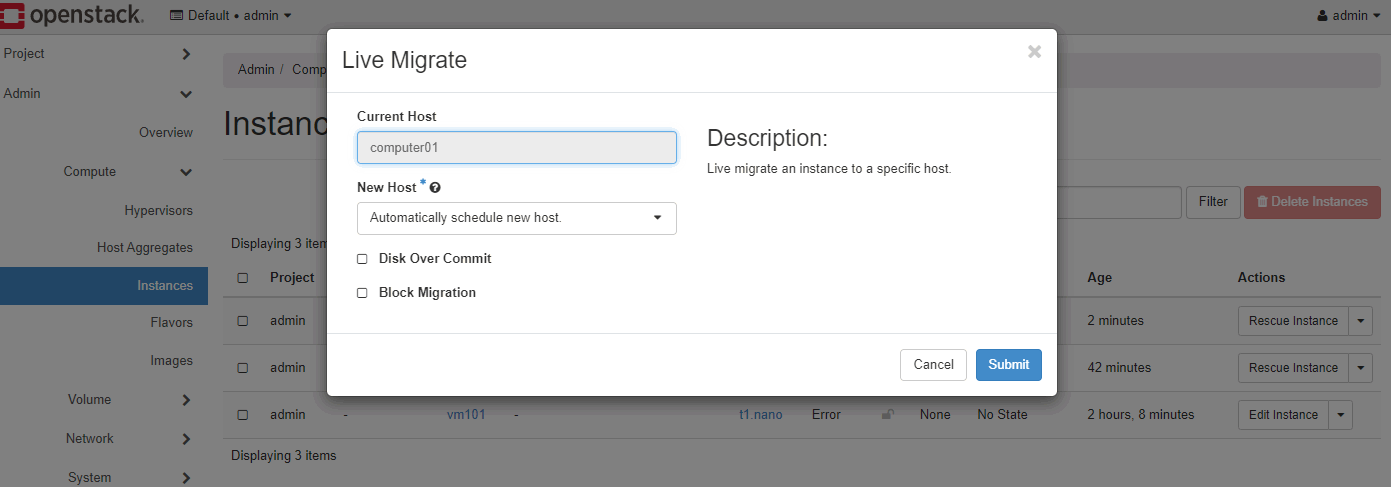Enable the Block Migration checkbox
This screenshot has height=487, width=1391.
[x=362, y=293]
